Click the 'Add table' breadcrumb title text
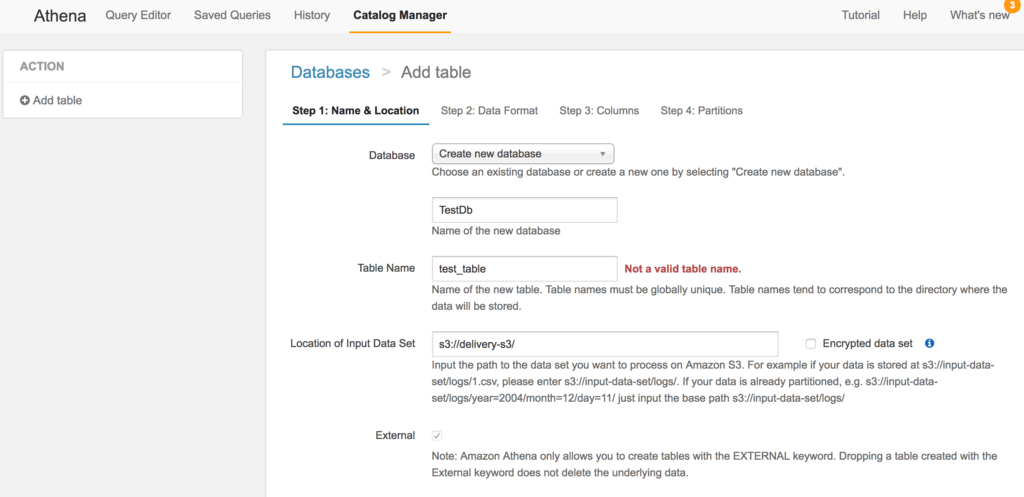This screenshot has height=497, width=1024. pos(436,72)
